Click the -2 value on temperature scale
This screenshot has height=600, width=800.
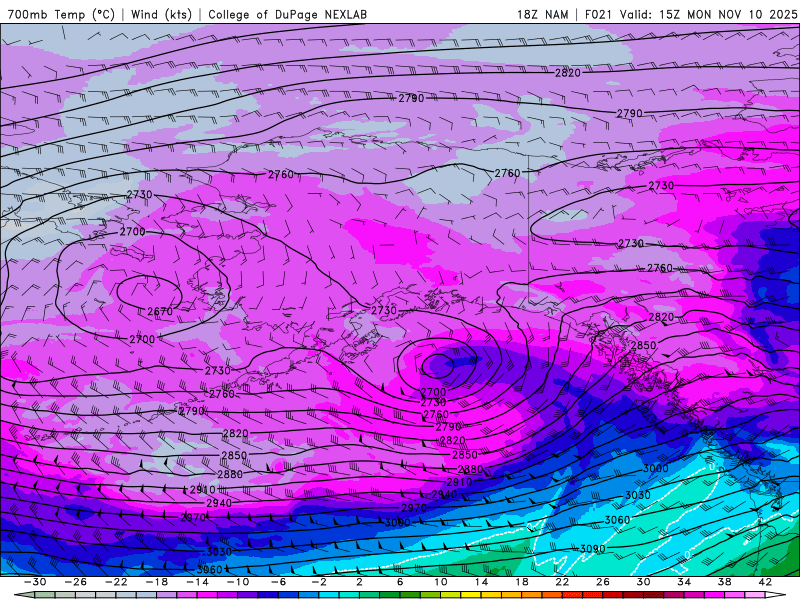(x=319, y=582)
